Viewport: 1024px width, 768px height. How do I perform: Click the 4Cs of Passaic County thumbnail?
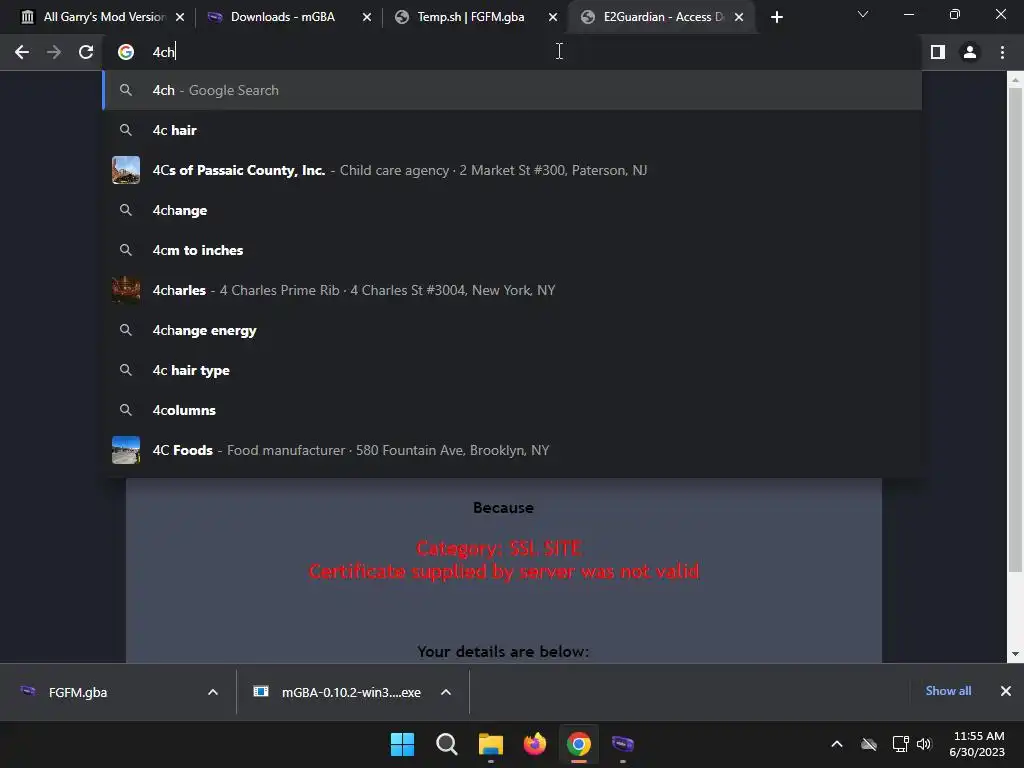126,170
